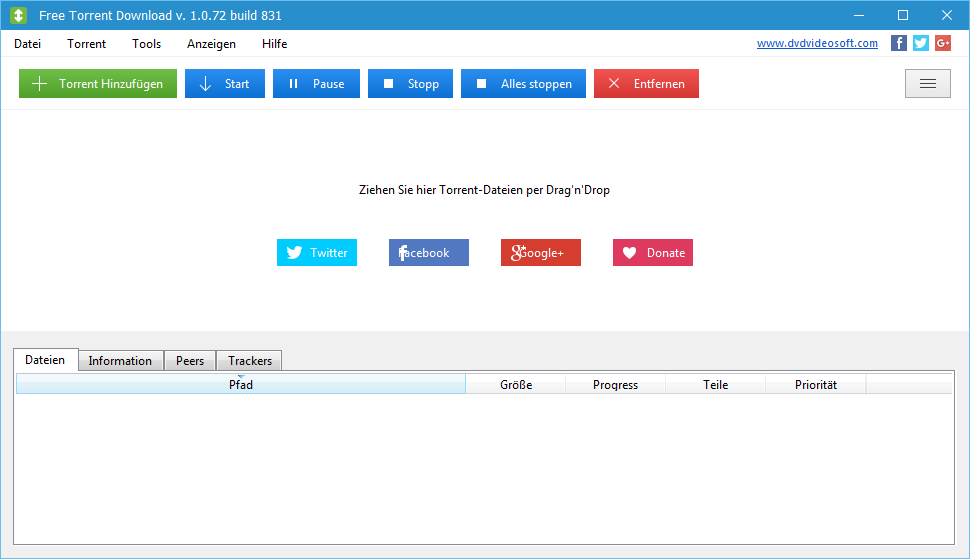Open the Datei menu
This screenshot has height=559, width=970.
point(27,44)
